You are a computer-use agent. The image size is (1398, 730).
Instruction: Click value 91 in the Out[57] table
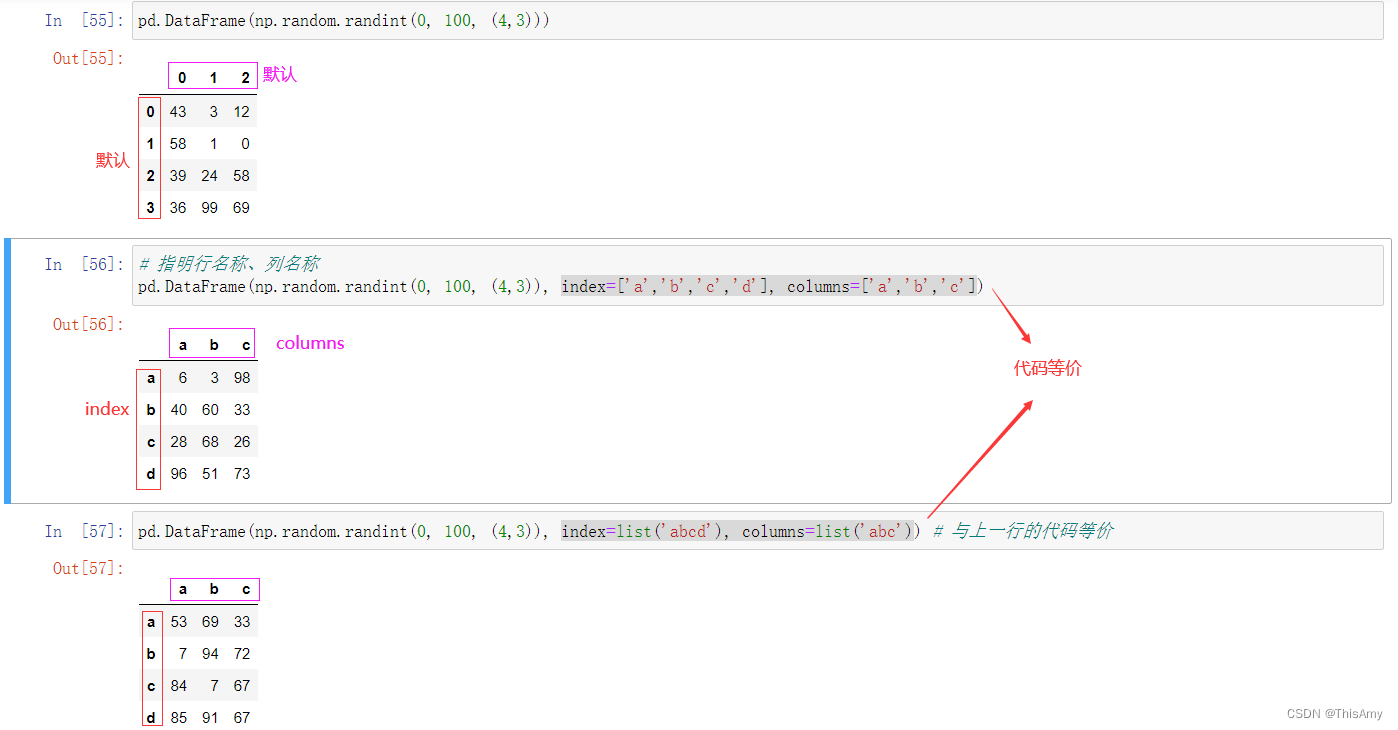pyautogui.click(x=209, y=718)
